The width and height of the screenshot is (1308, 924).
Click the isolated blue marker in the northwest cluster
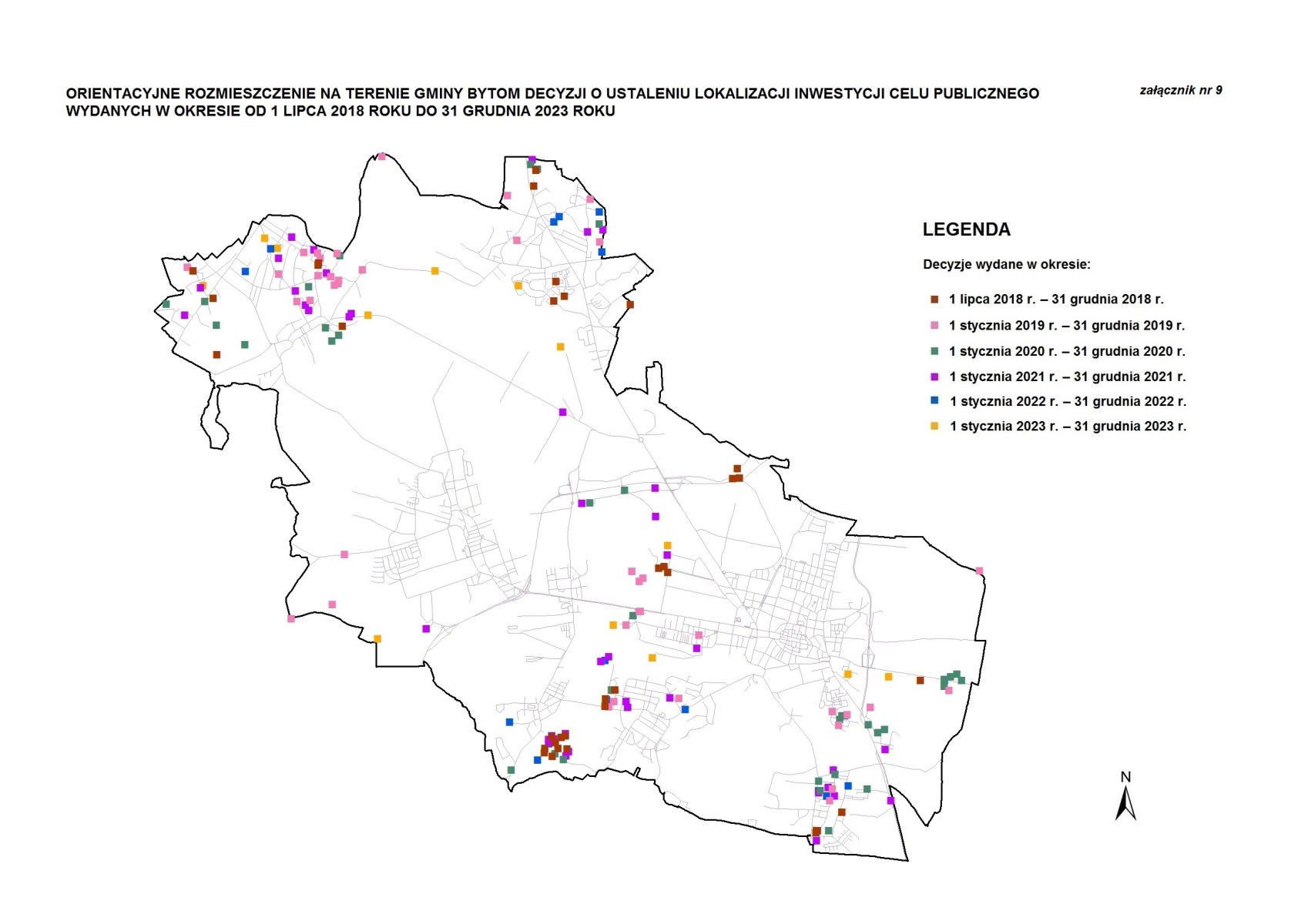[245, 271]
